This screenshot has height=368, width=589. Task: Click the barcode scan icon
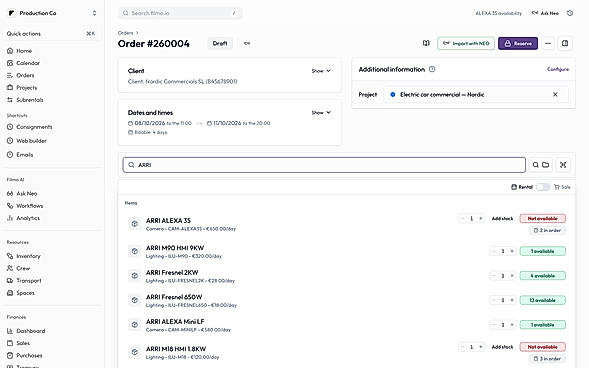coord(563,165)
